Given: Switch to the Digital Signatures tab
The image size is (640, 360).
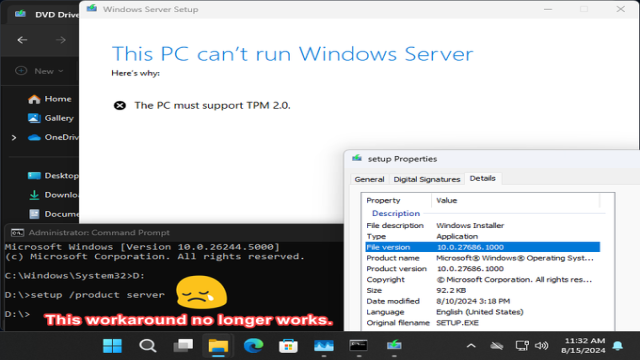Looking at the screenshot, I should point(427,179).
